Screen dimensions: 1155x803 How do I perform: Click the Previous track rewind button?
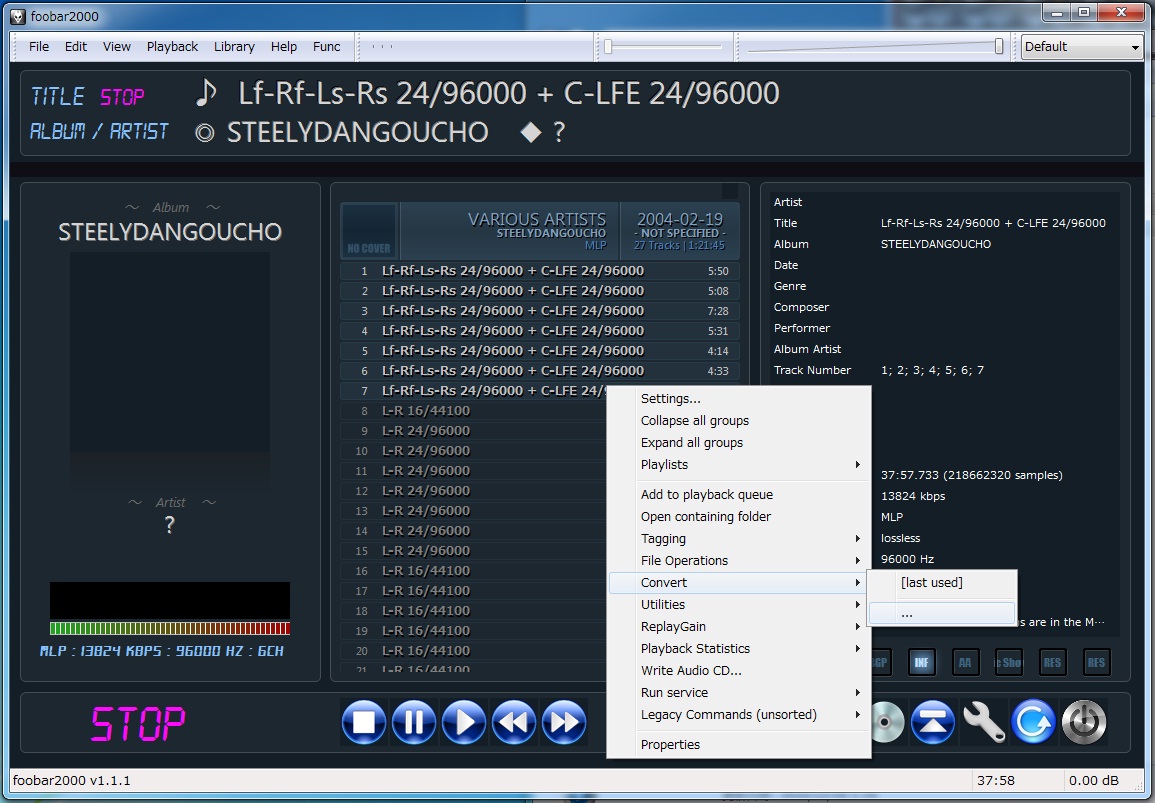pyautogui.click(x=514, y=722)
